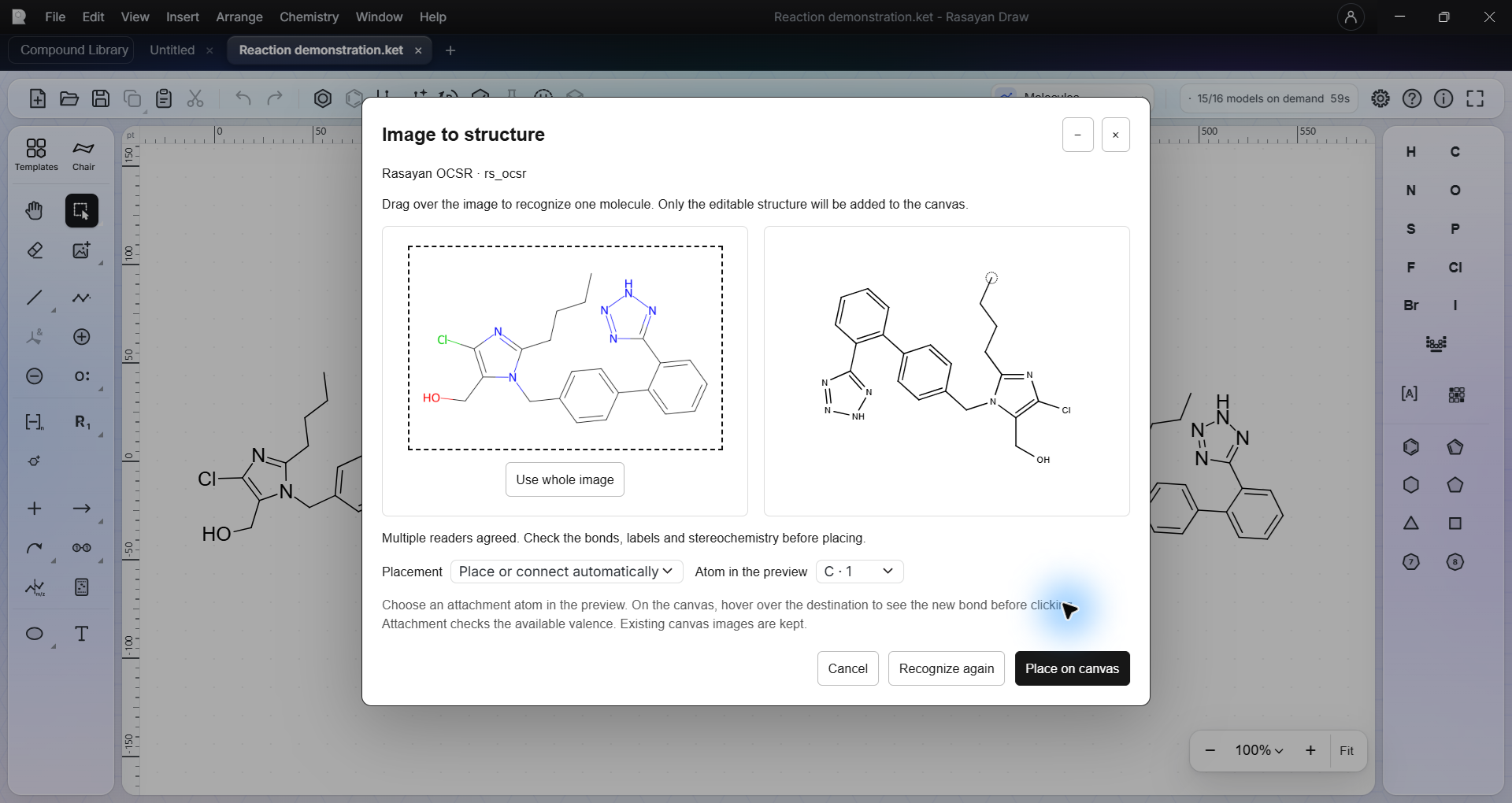Select the Chair bond tool
This screenshot has height=803, width=1512.
point(83,155)
